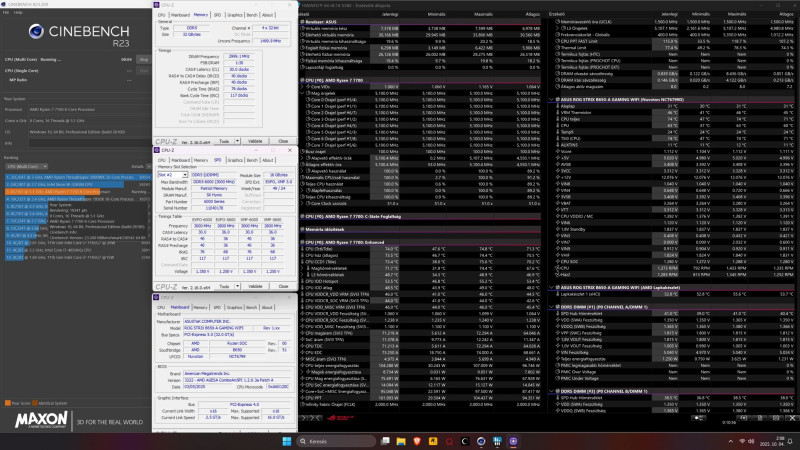Click the Cinebench logo sphere icon

36,32
